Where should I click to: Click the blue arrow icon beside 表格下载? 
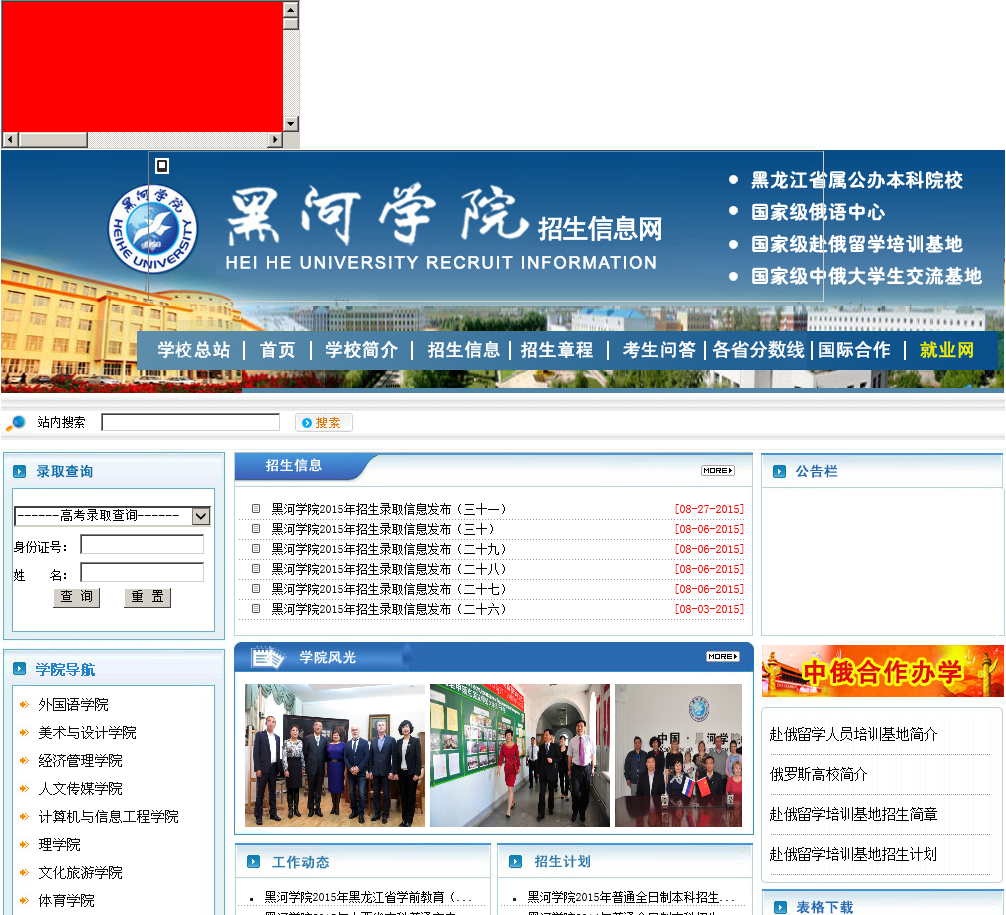(780, 907)
